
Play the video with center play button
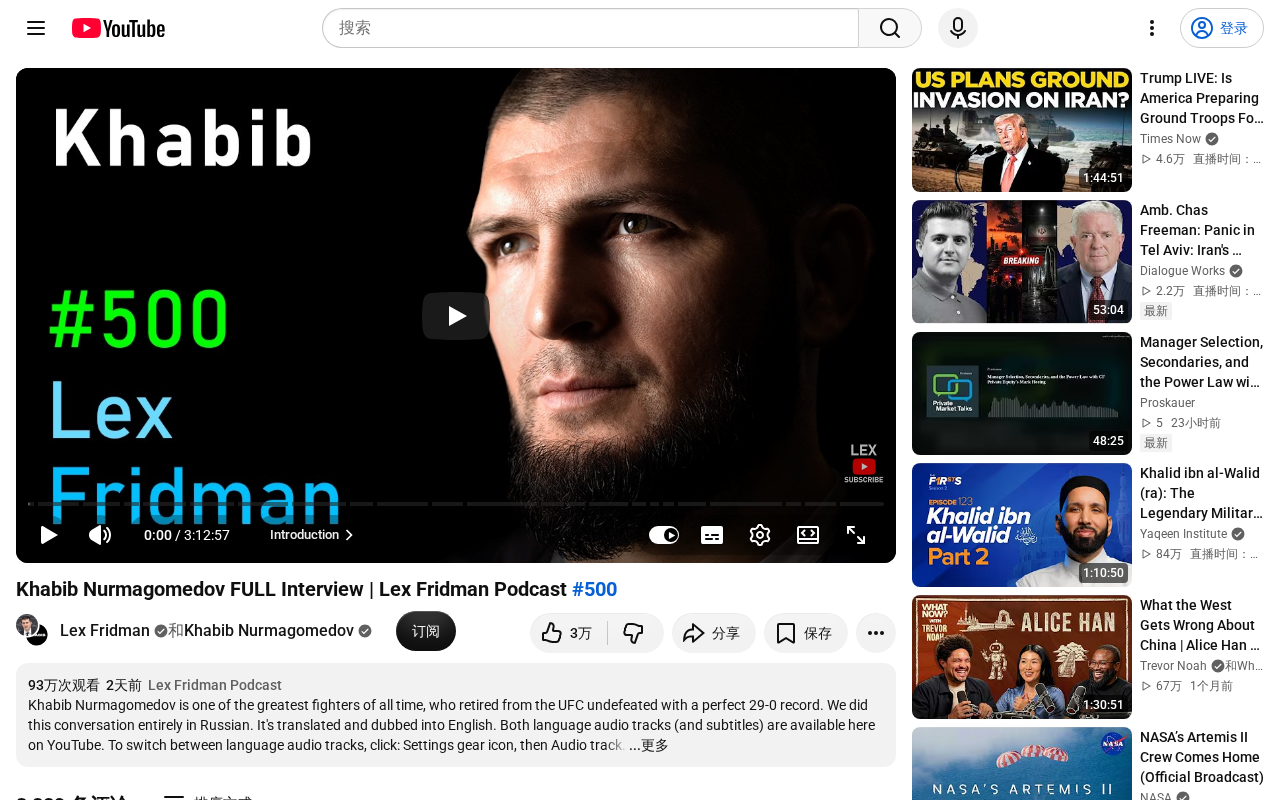pos(456,316)
